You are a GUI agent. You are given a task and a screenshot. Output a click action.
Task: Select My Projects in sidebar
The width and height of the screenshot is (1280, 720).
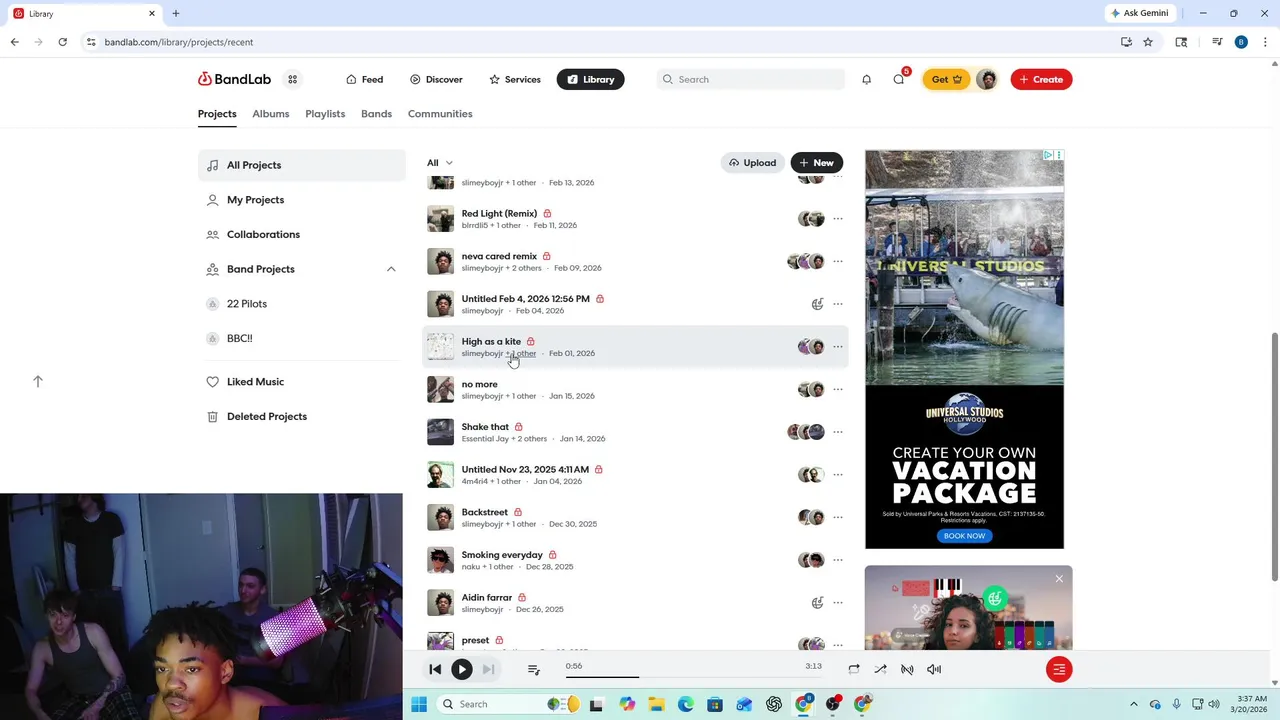pyautogui.click(x=301, y=200)
